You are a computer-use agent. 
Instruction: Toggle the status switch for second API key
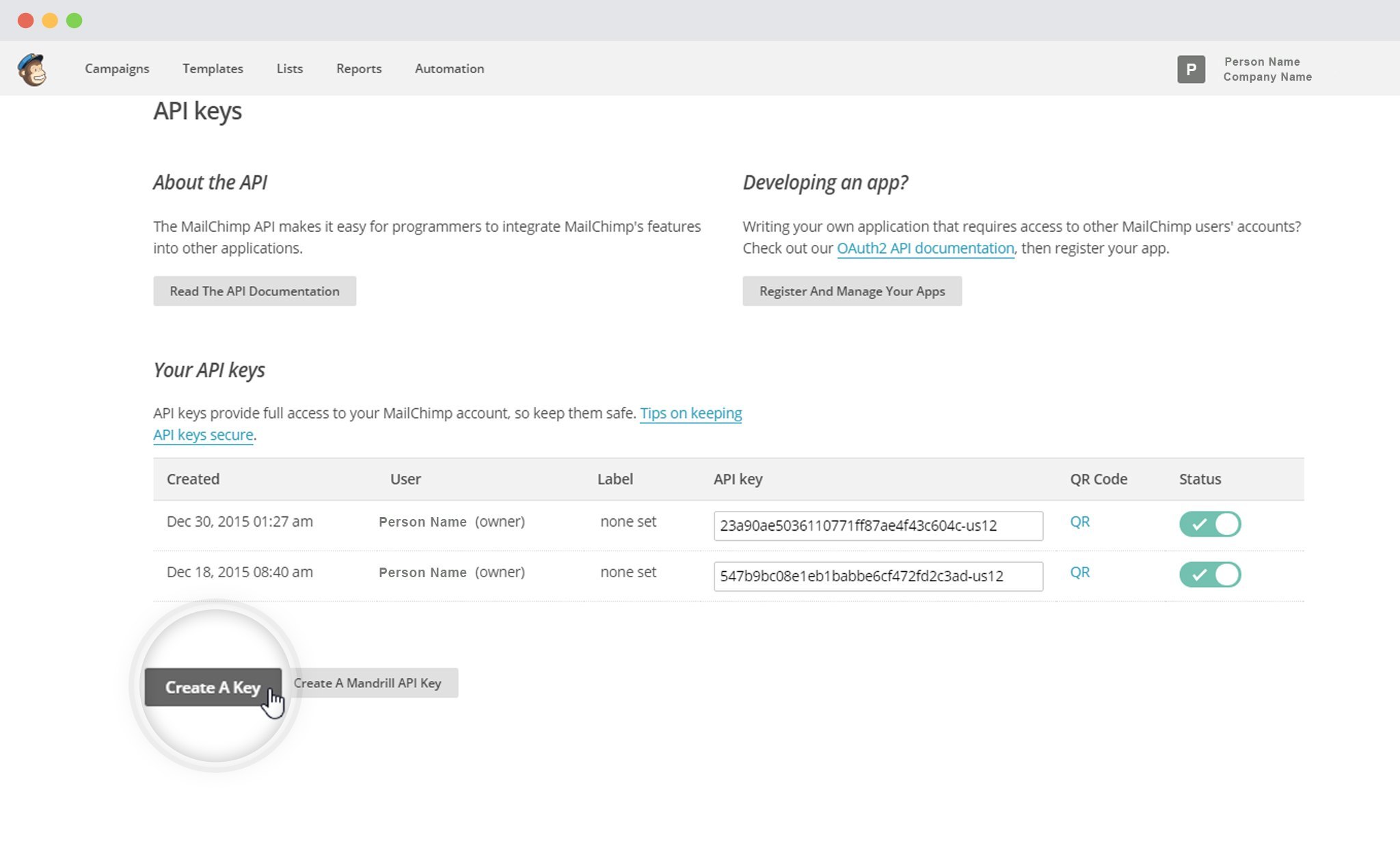coord(1210,573)
